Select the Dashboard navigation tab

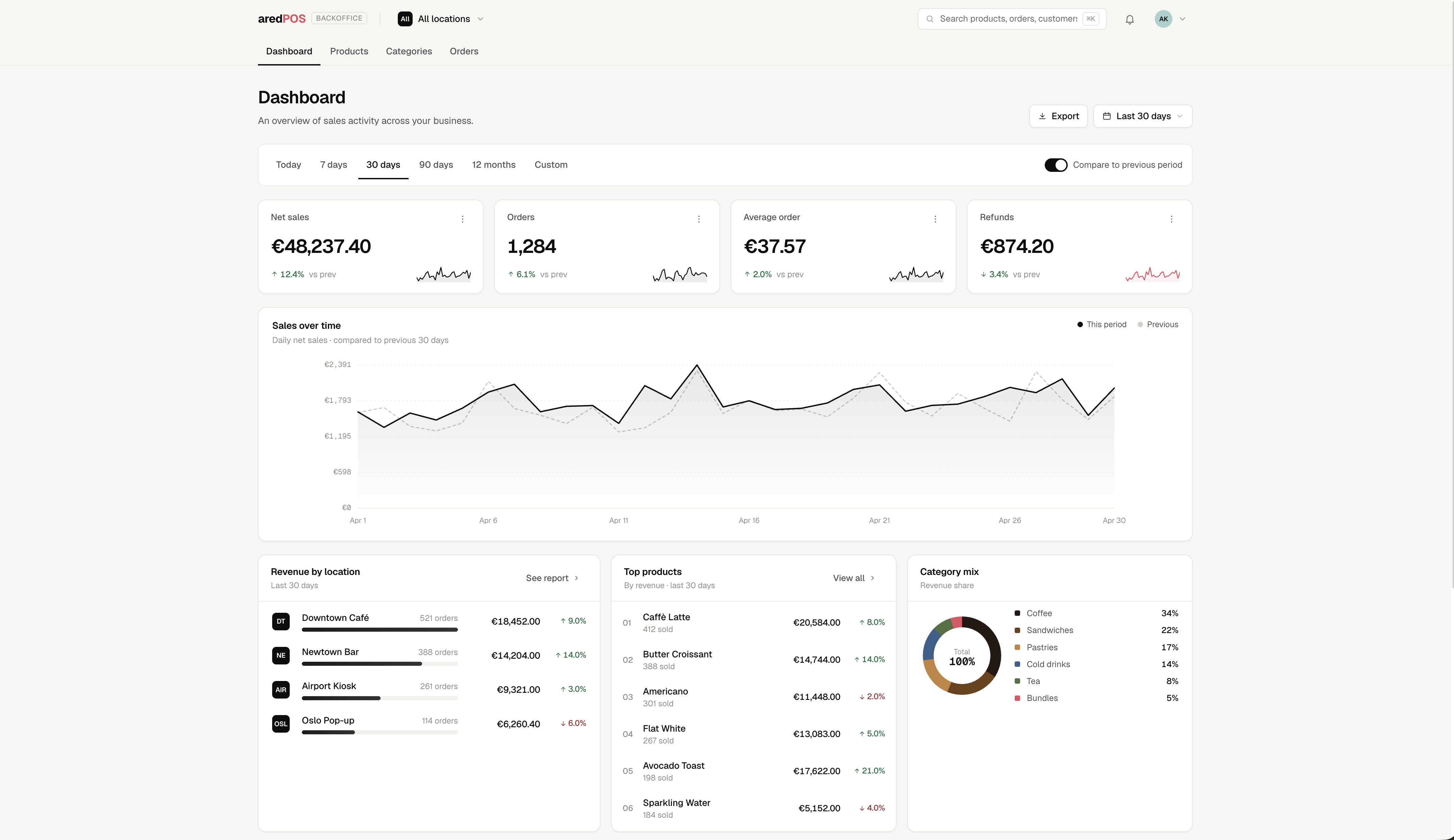[x=289, y=51]
